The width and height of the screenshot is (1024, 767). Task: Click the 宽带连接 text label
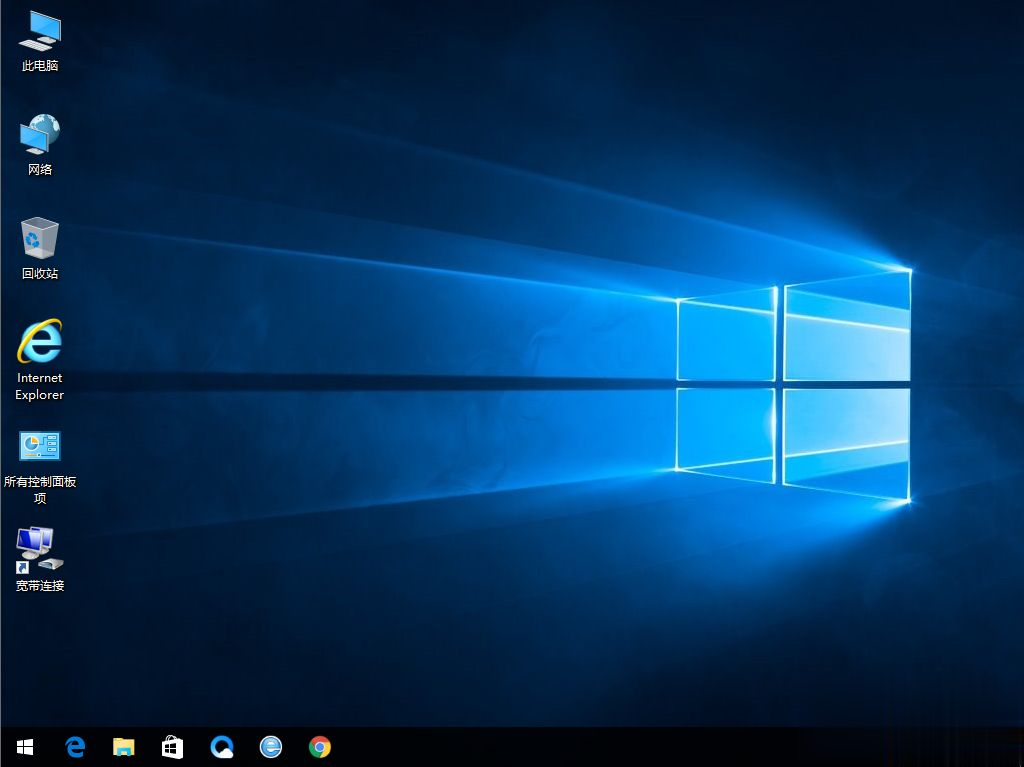coord(40,586)
